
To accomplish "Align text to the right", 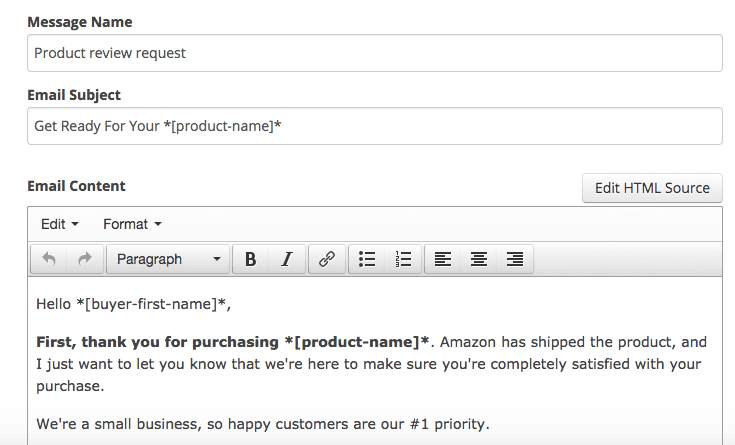I will click(x=515, y=259).
